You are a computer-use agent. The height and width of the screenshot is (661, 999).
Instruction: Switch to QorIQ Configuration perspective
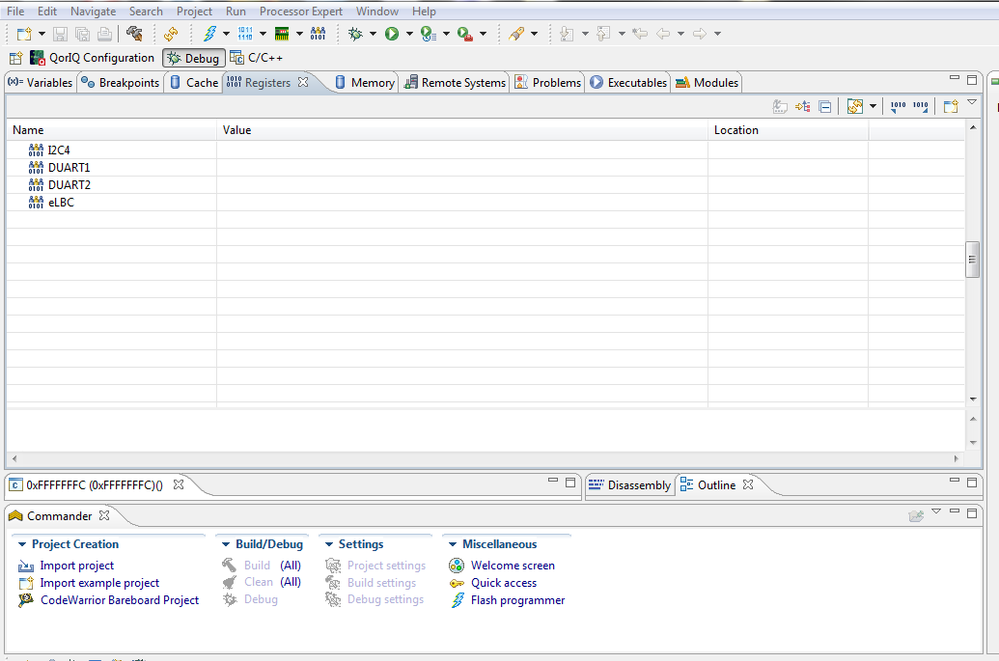pos(92,58)
